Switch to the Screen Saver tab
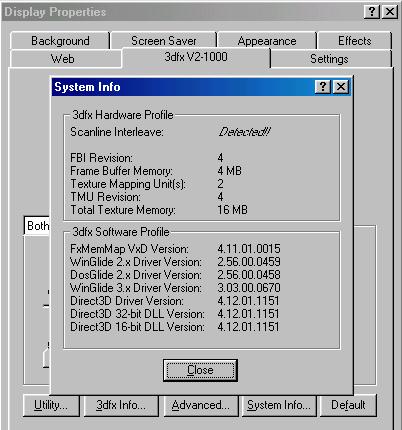Screen dimensions: 402x430 tap(164, 41)
